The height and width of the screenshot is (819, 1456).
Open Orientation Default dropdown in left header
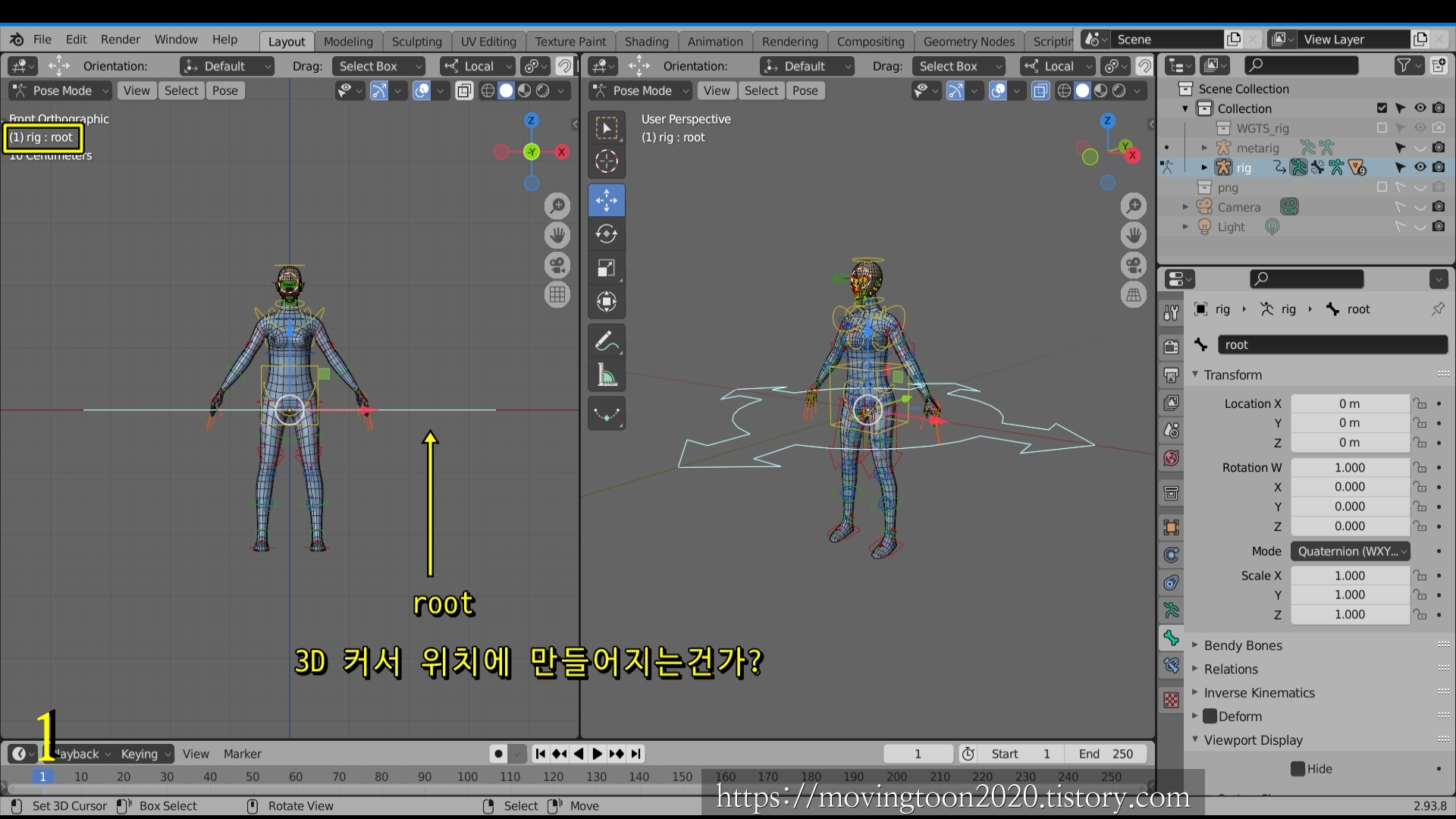pyautogui.click(x=227, y=67)
